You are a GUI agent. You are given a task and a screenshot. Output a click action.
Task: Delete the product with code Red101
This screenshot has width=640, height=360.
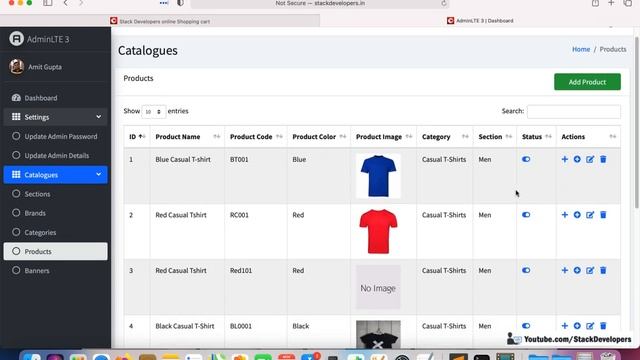(x=603, y=270)
